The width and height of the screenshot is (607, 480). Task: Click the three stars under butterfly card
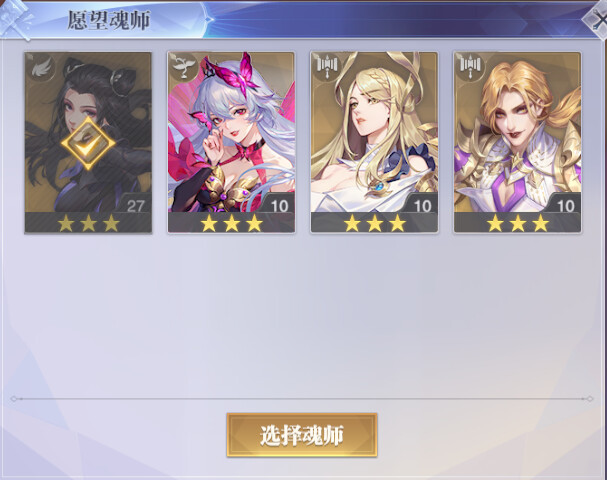coord(231,223)
